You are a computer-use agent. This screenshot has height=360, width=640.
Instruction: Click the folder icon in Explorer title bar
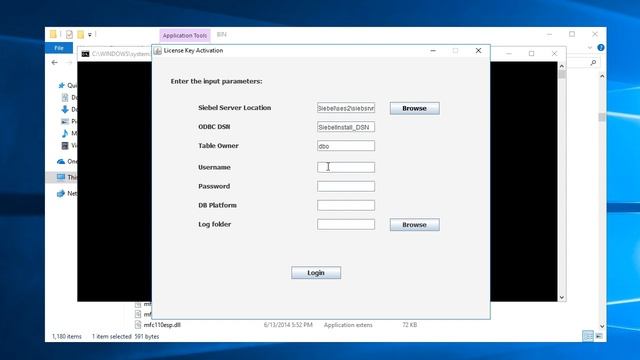(53, 34)
